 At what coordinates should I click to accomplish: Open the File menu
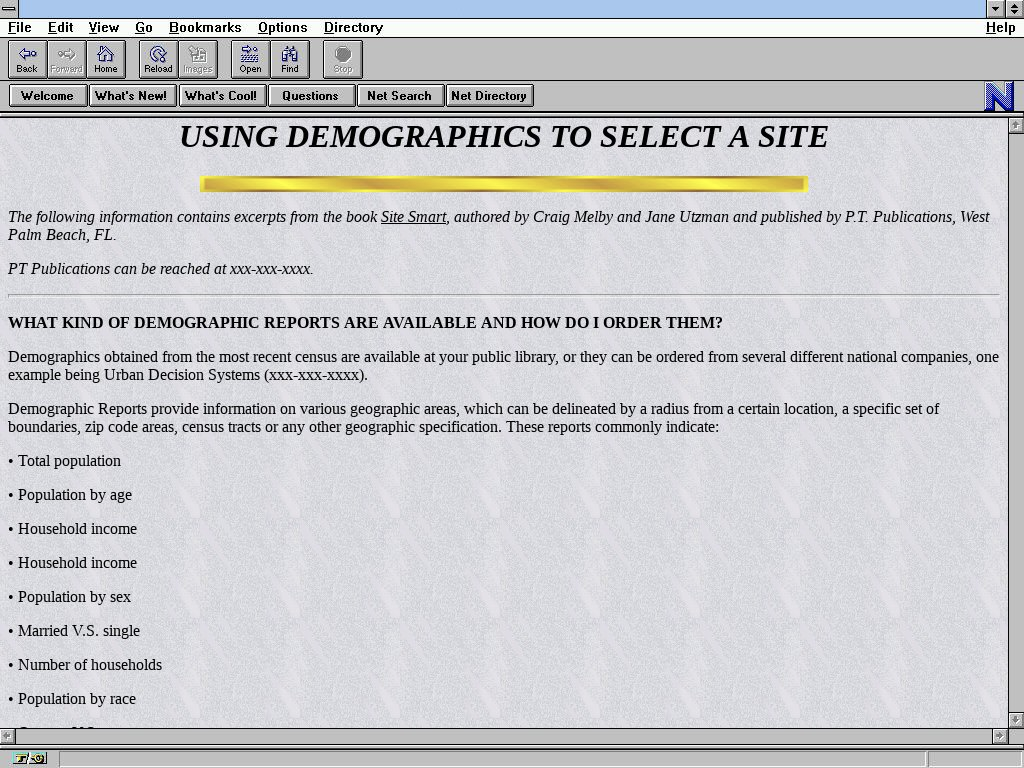[x=19, y=27]
